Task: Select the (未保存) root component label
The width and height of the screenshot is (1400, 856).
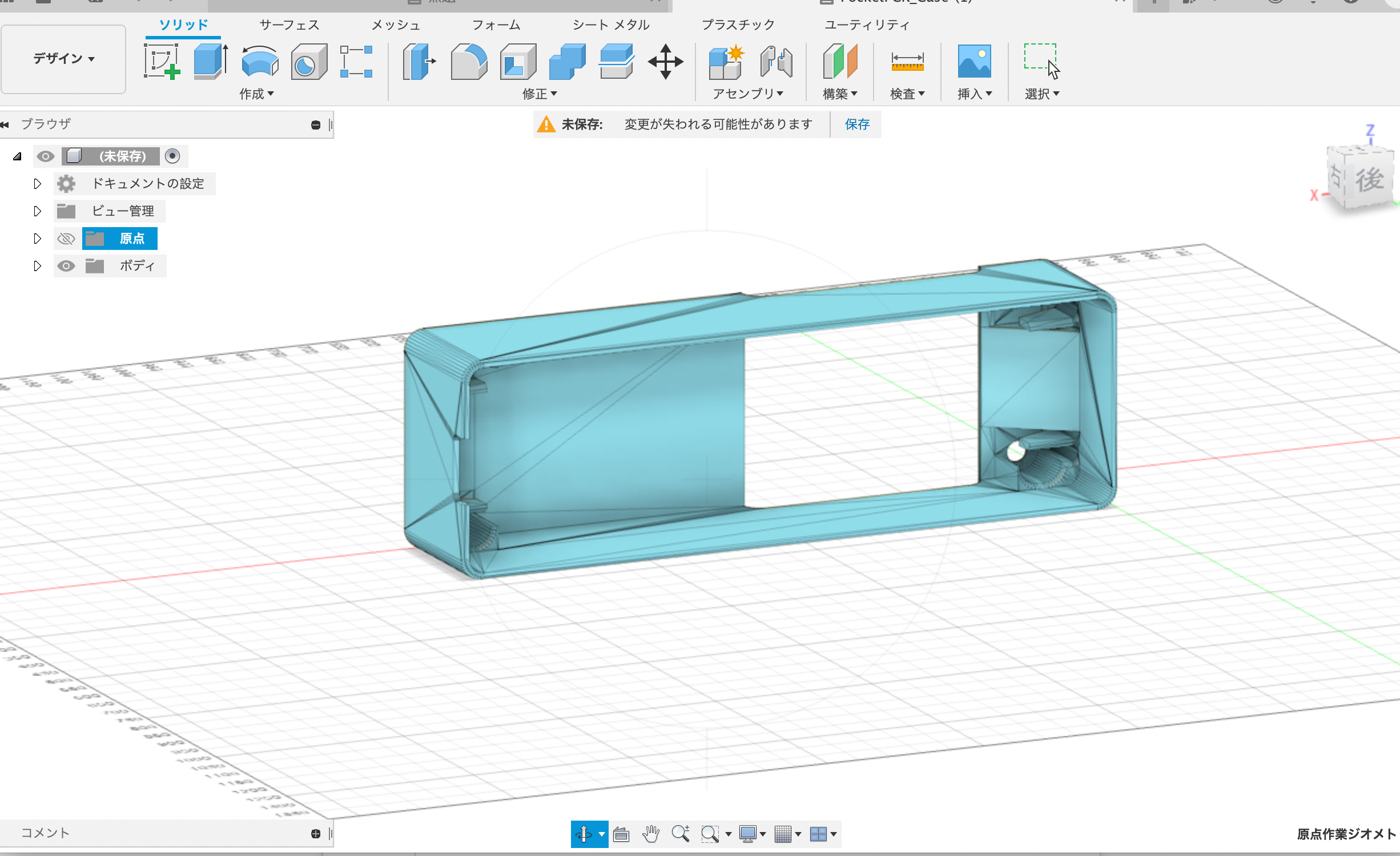Action: coord(122,156)
